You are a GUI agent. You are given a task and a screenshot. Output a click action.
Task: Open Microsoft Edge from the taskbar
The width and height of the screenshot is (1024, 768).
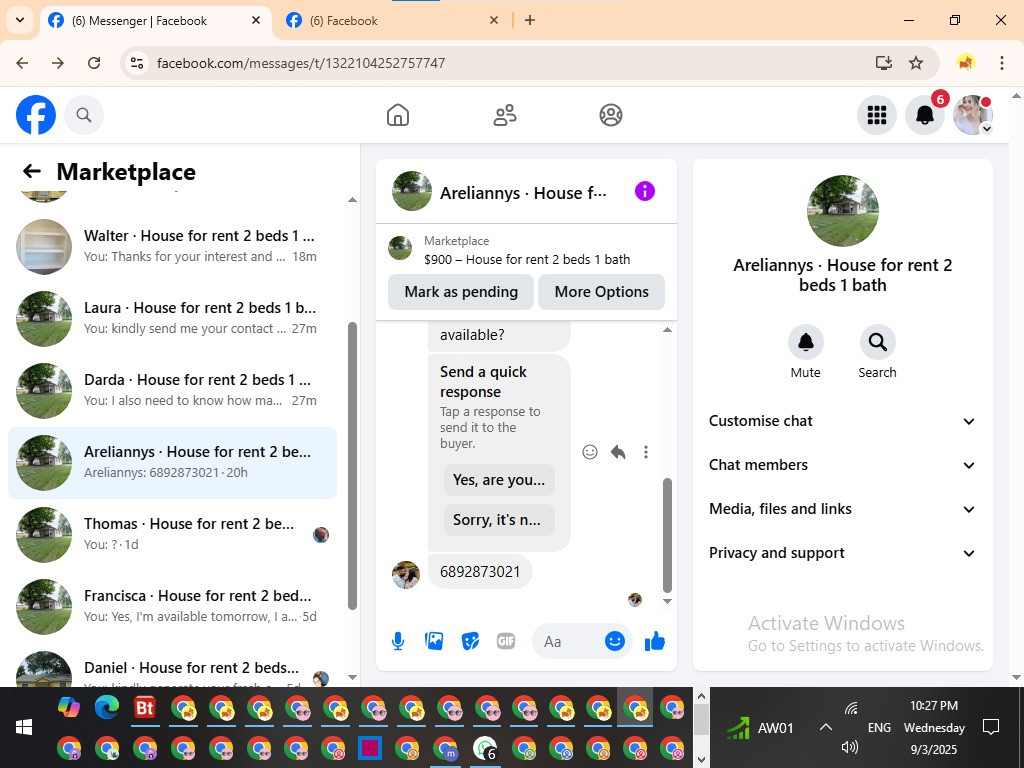(x=106, y=707)
